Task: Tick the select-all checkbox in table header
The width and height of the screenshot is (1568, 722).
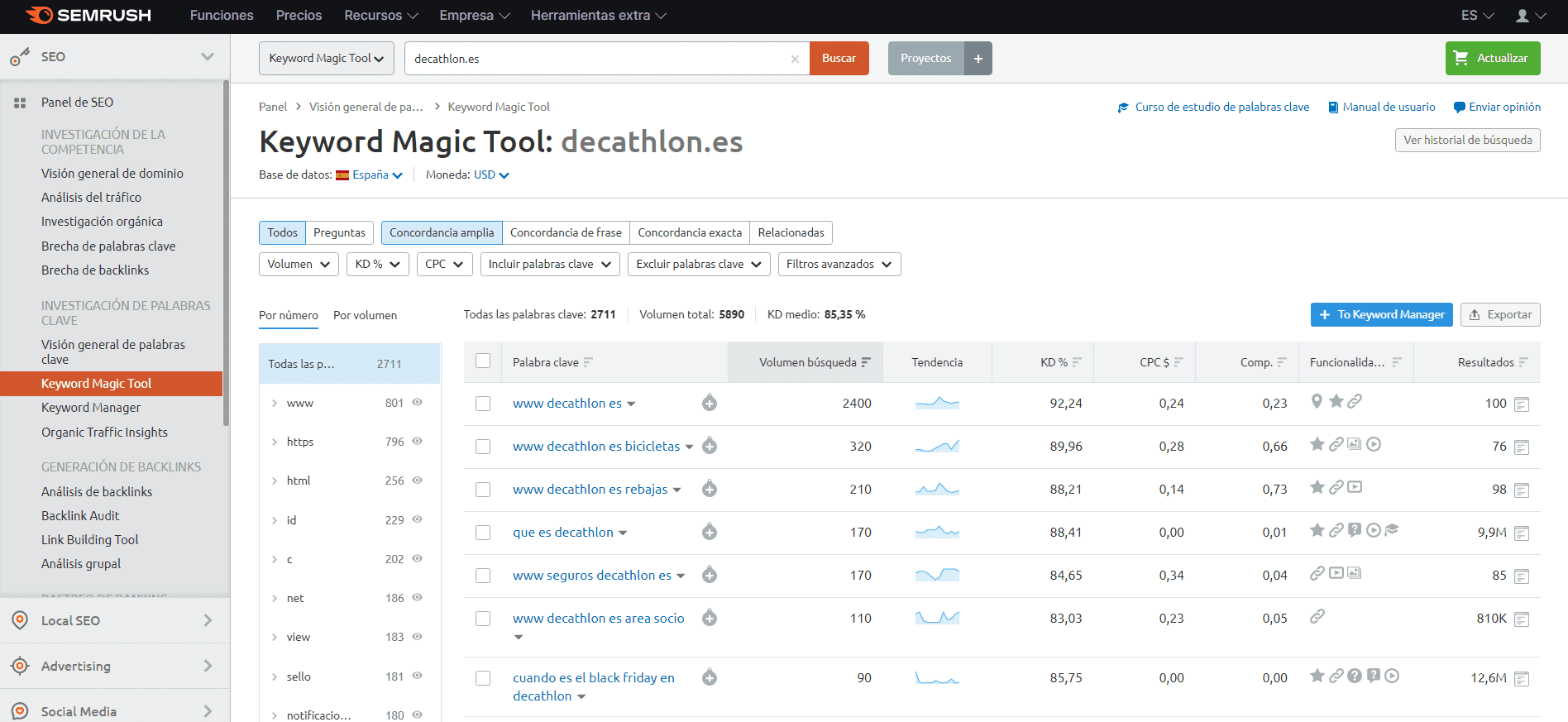Action: pyautogui.click(x=483, y=361)
